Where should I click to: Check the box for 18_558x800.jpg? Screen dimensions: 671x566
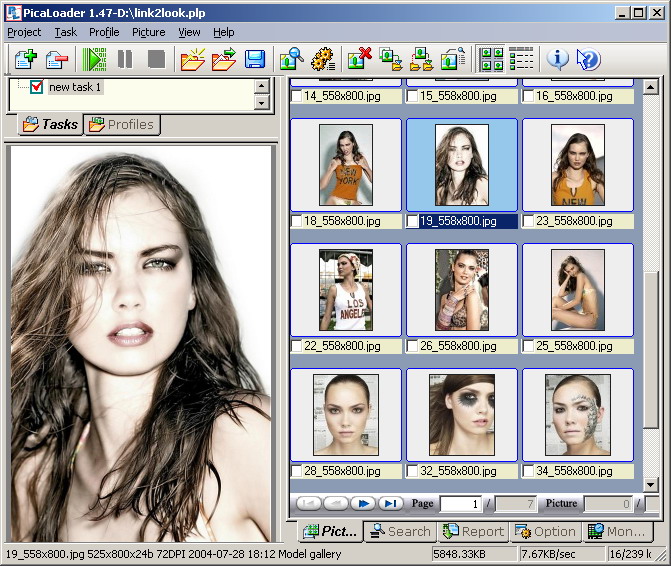297,221
